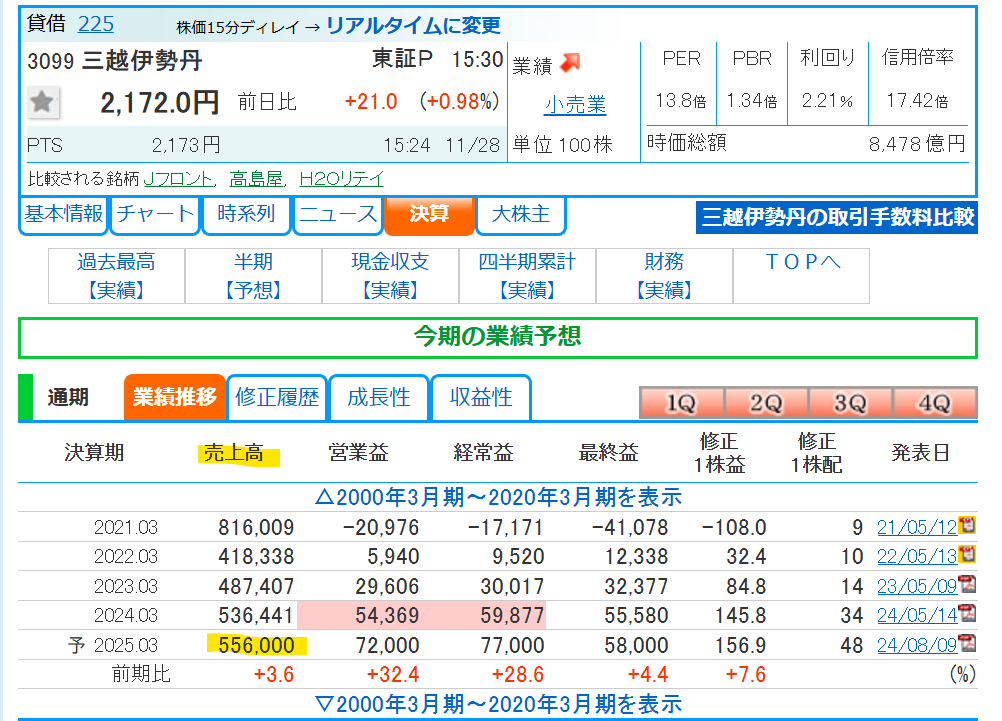1002x721 pixels.
Task: Open 財務【実績】 section link
Action: click(664, 275)
